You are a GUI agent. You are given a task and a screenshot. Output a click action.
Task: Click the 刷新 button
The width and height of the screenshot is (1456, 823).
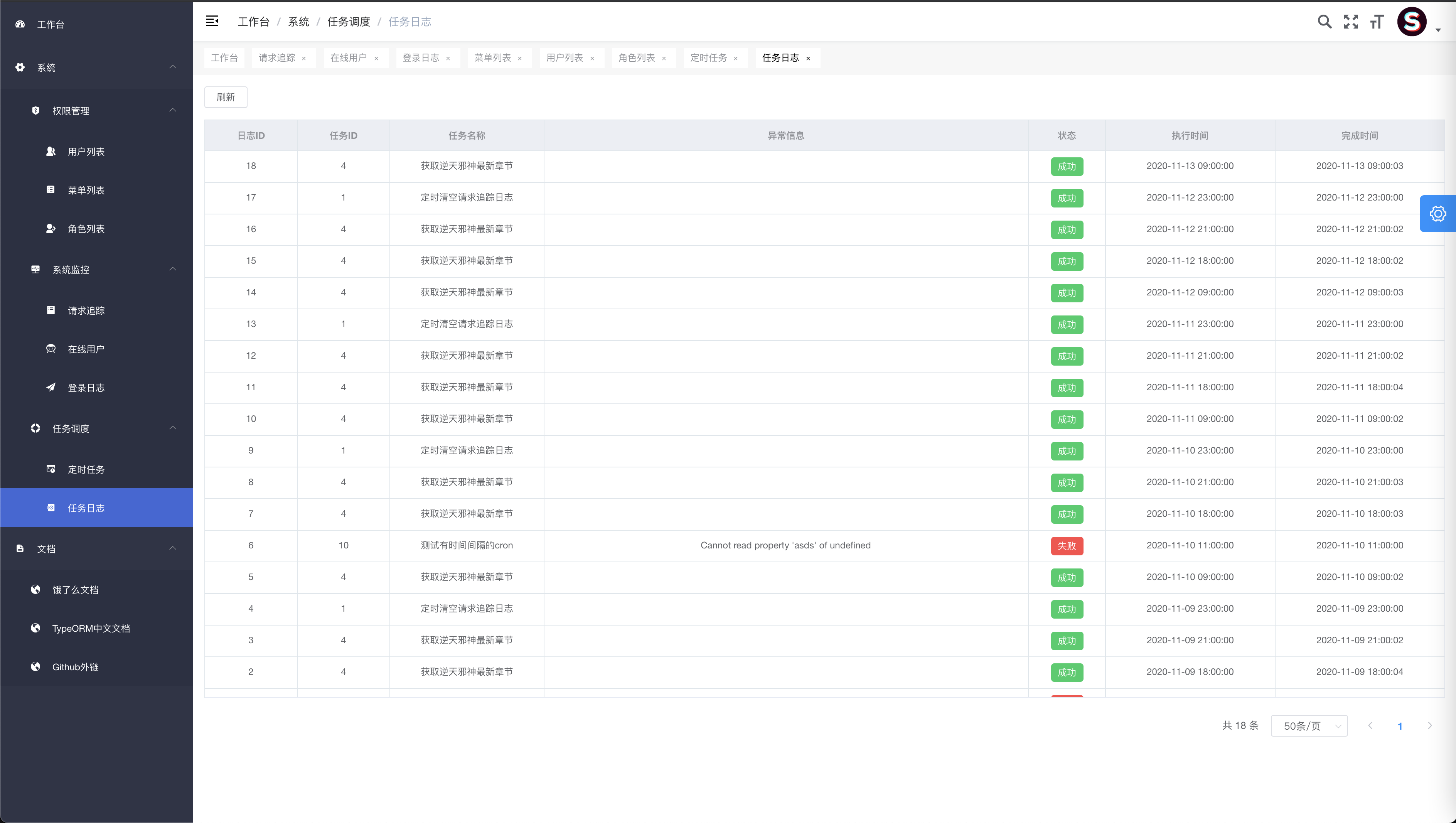click(226, 97)
